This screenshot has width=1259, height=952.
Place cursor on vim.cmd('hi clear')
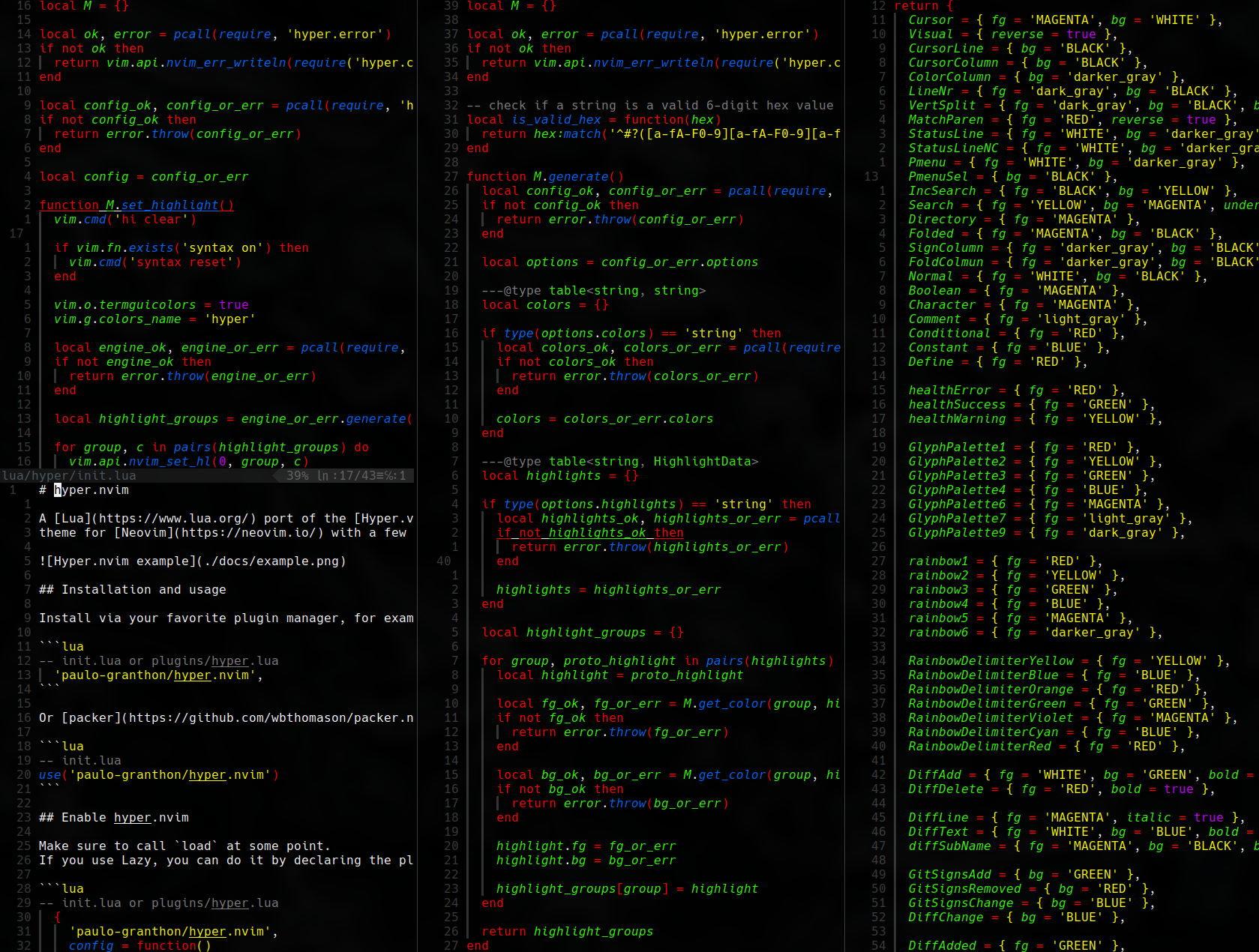point(125,219)
